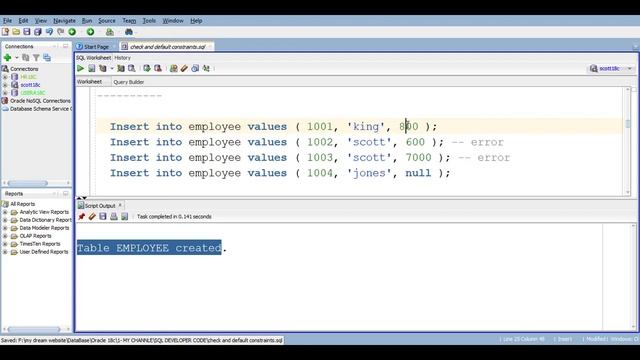Click the Save All icon in main toolbar
This screenshot has width=640, height=360.
pyautogui.click(x=38, y=32)
